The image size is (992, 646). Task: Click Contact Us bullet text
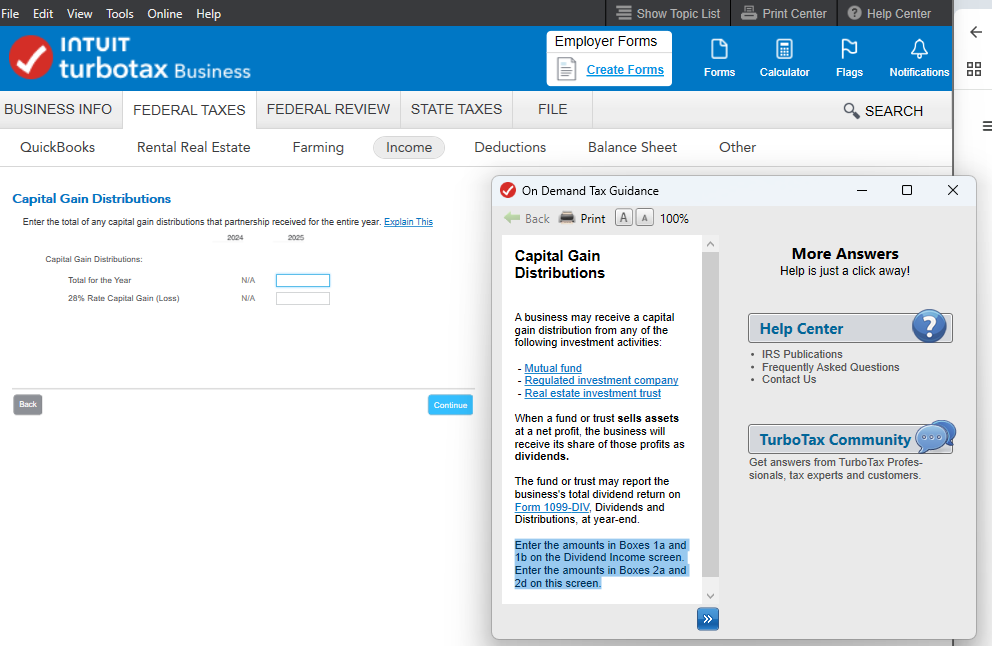tap(789, 379)
